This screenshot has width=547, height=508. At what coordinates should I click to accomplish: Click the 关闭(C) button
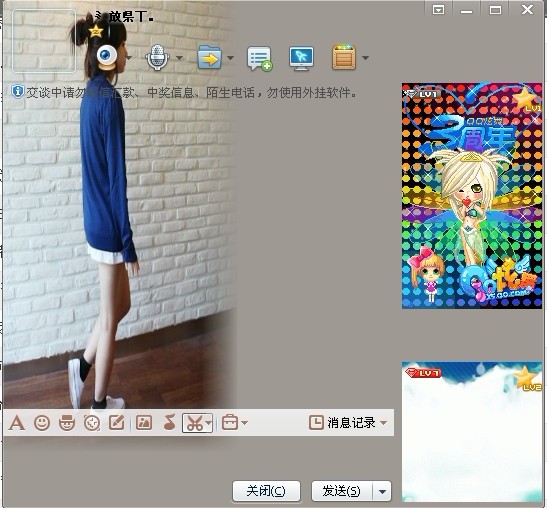pos(266,491)
